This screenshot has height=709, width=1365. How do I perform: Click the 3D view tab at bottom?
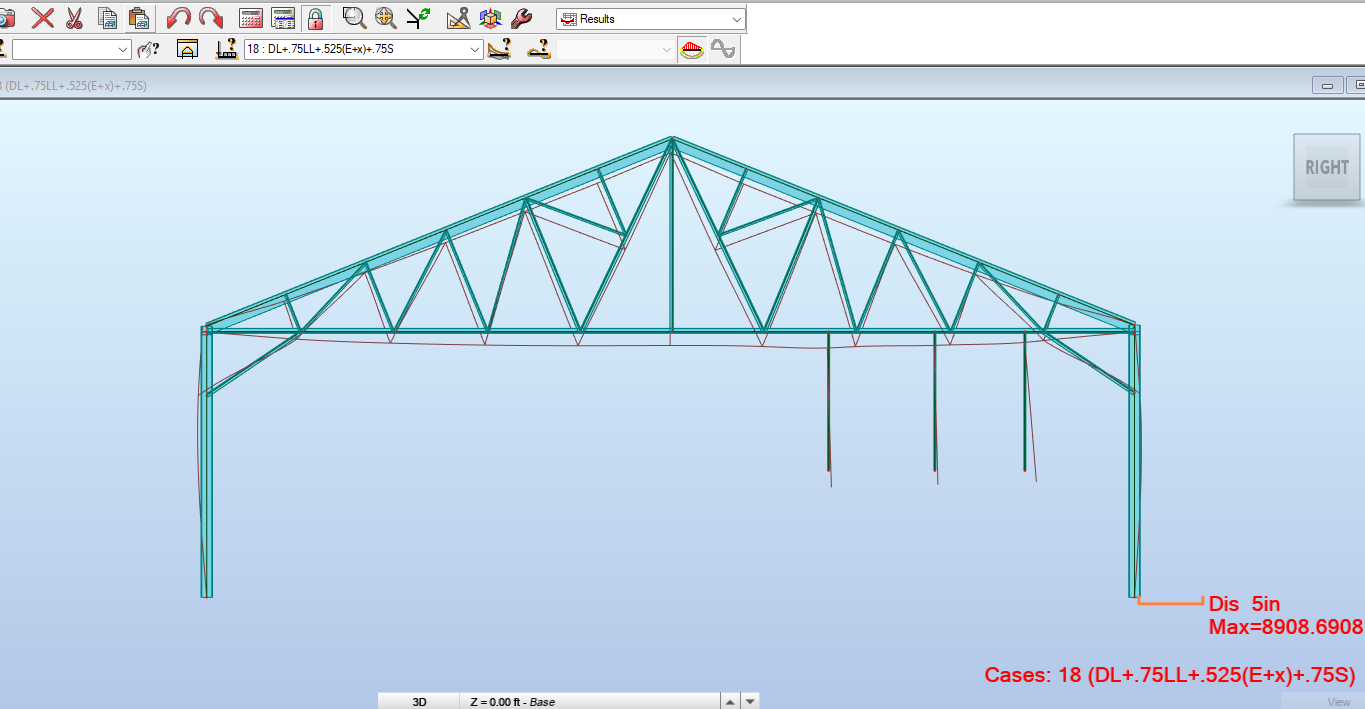point(419,701)
